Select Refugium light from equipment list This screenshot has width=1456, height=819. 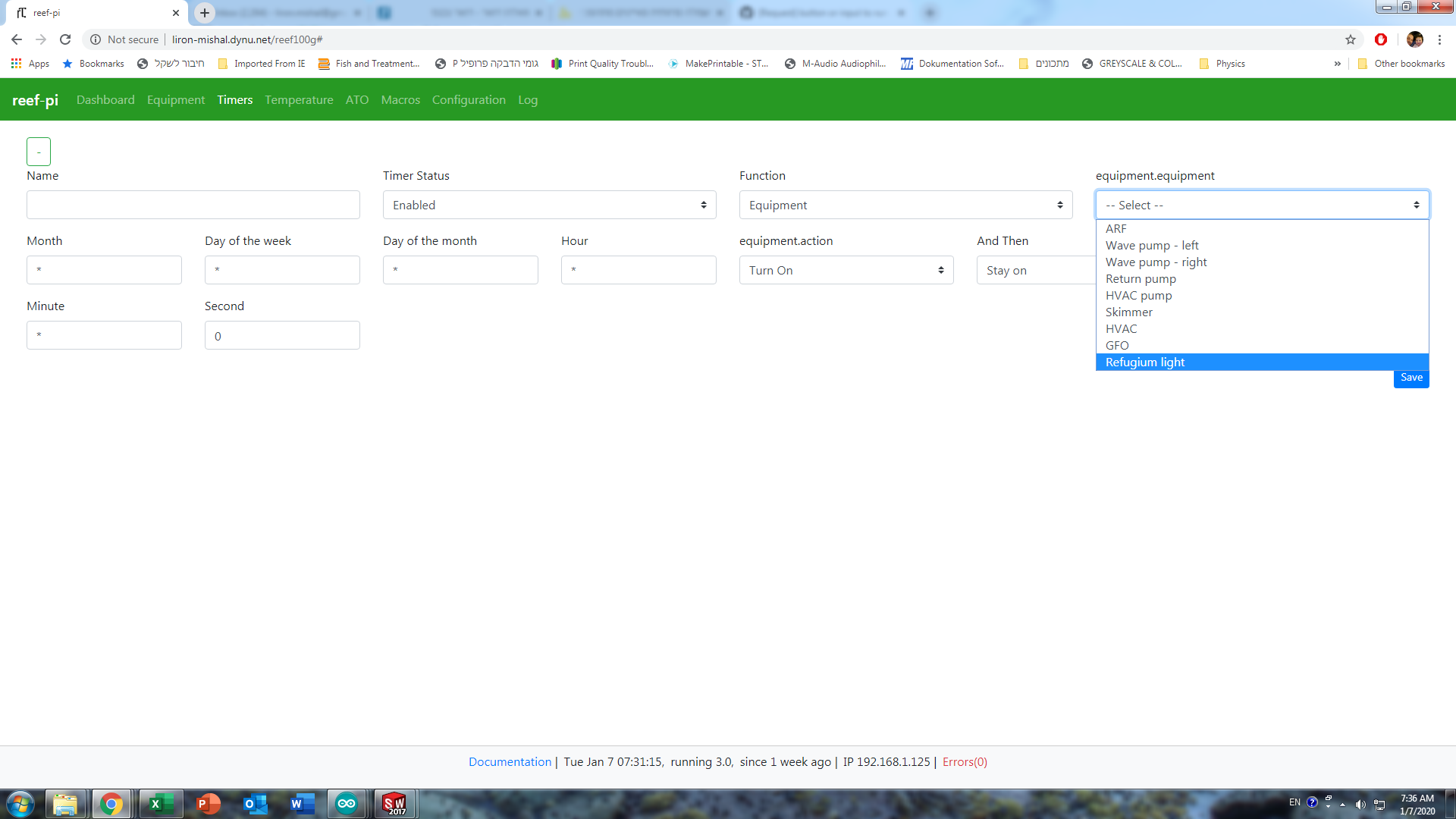(x=1145, y=362)
